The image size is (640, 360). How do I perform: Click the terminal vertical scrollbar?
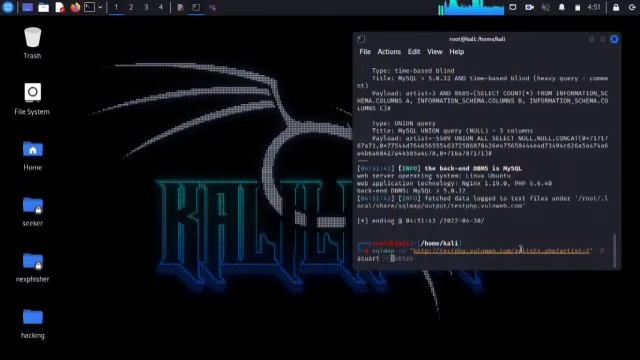coord(615,251)
